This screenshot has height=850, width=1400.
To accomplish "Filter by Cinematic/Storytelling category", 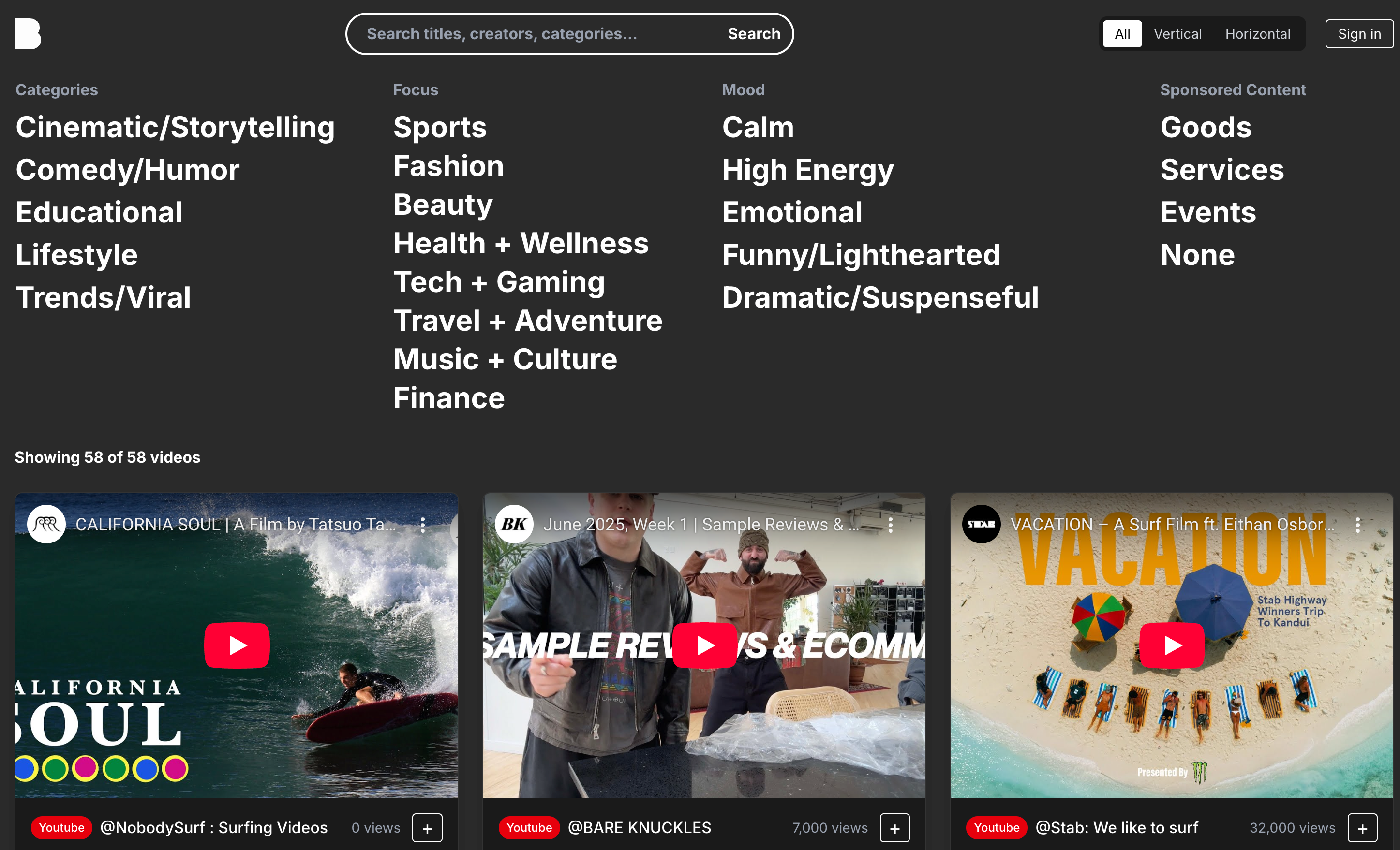I will tap(175, 127).
